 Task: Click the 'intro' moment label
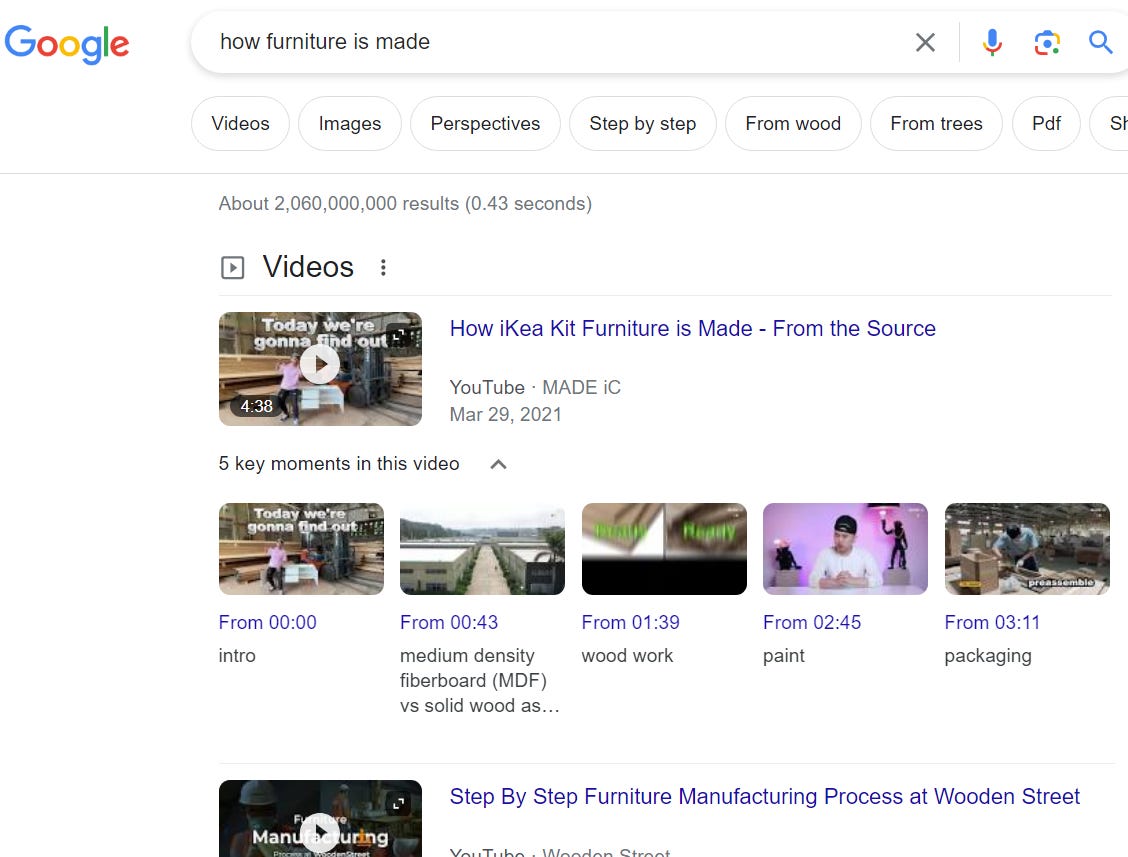(x=237, y=656)
